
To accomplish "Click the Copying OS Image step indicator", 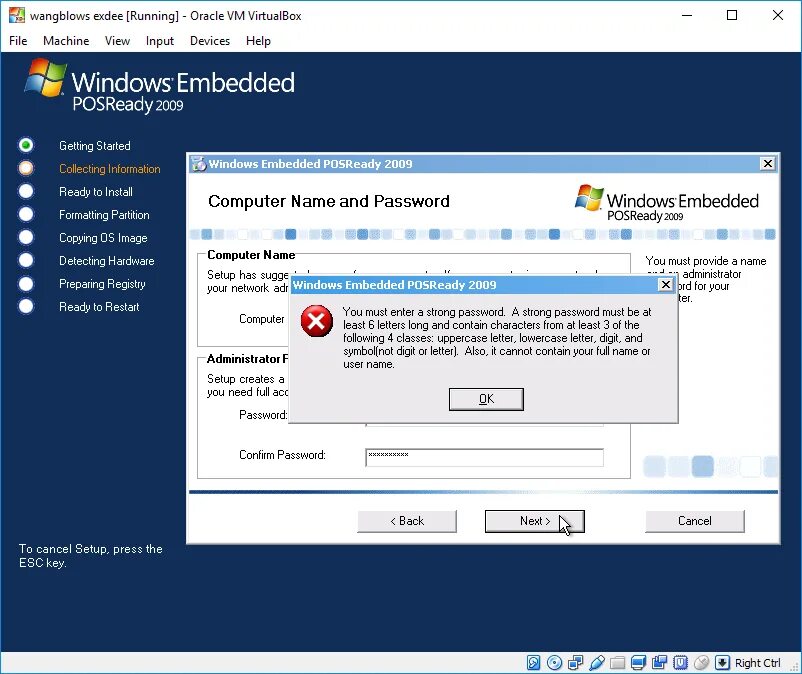I will coord(26,237).
